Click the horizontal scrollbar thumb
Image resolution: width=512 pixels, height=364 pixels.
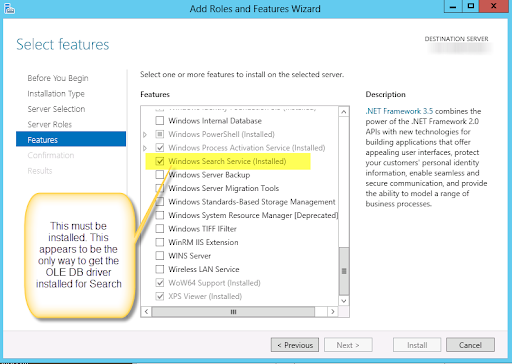[233, 312]
